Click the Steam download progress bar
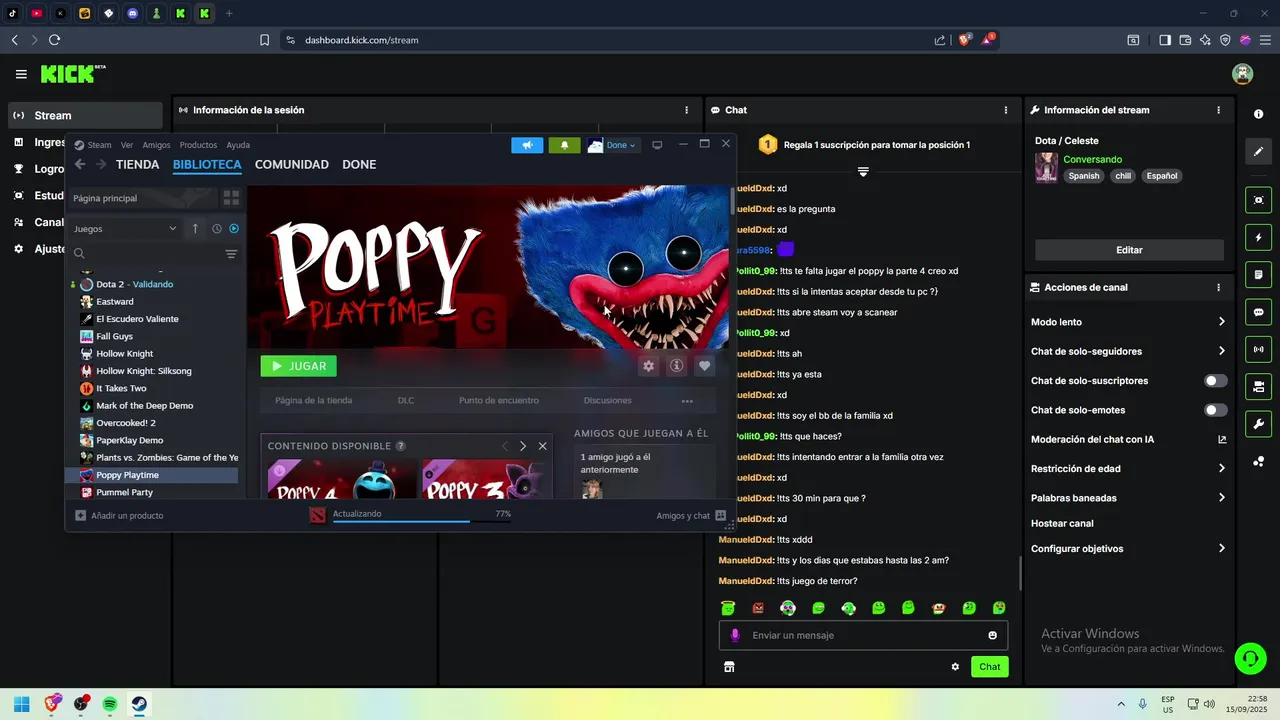This screenshot has height=720, width=1280. (421, 521)
